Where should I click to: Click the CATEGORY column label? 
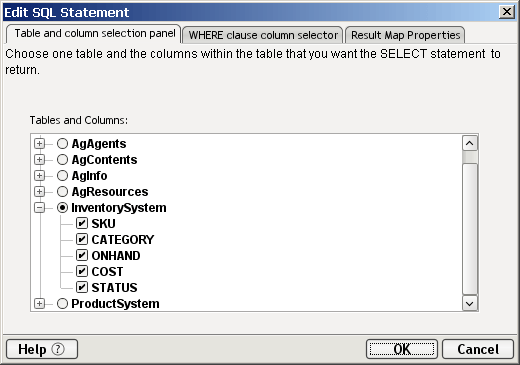(123, 240)
